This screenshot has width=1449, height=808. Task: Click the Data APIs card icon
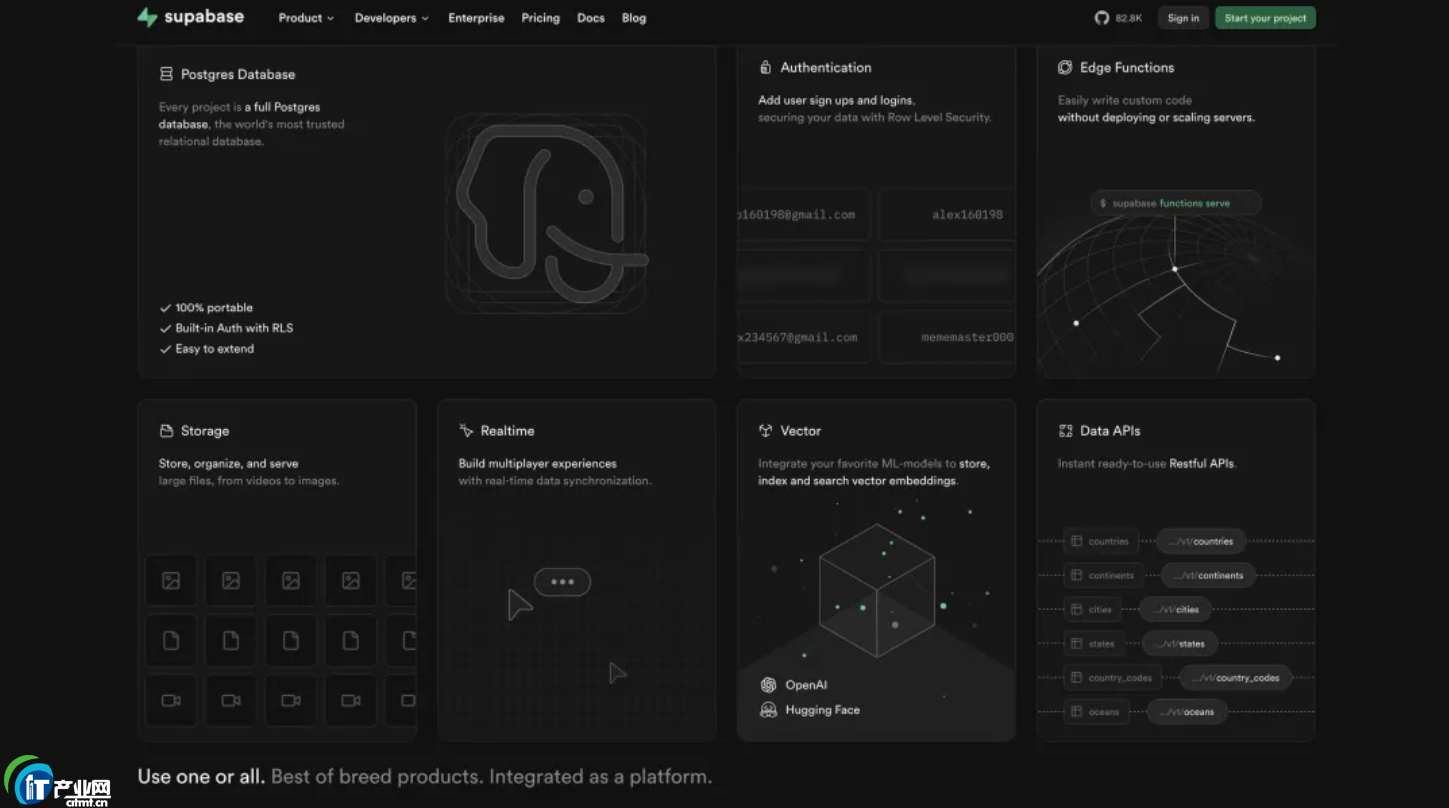pos(1065,431)
